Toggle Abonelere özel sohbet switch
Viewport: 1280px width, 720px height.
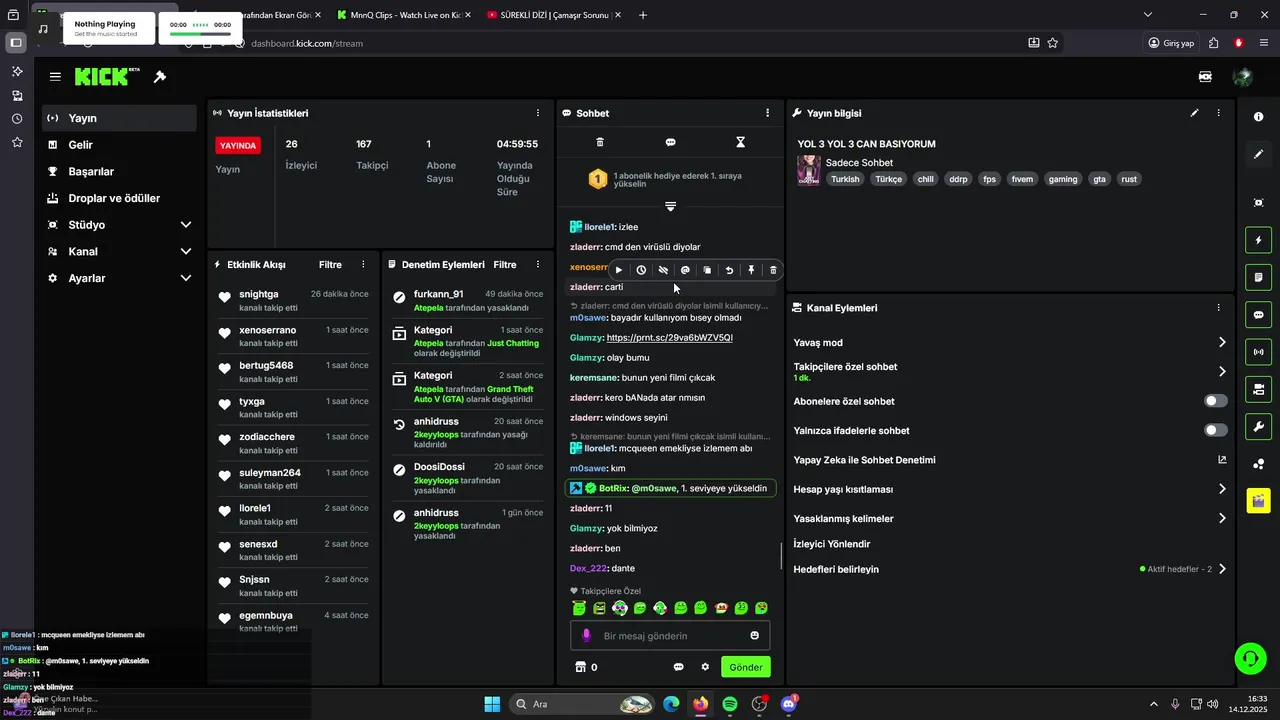tap(1216, 401)
